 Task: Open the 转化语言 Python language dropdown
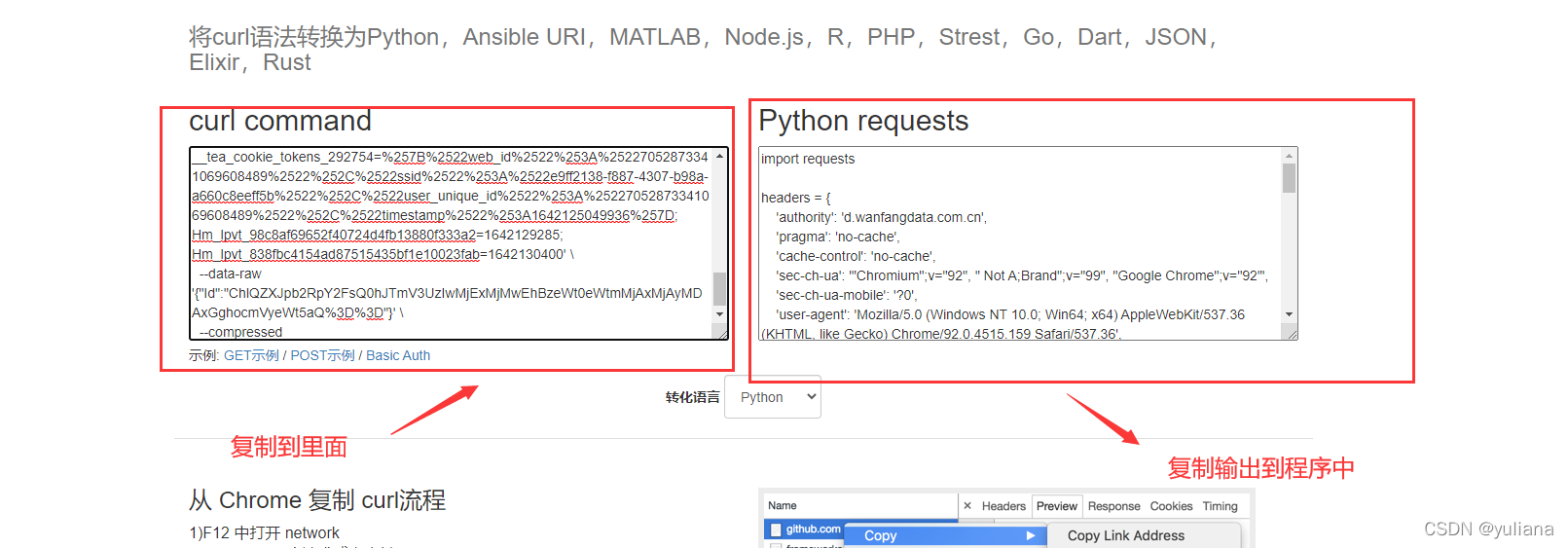click(773, 397)
